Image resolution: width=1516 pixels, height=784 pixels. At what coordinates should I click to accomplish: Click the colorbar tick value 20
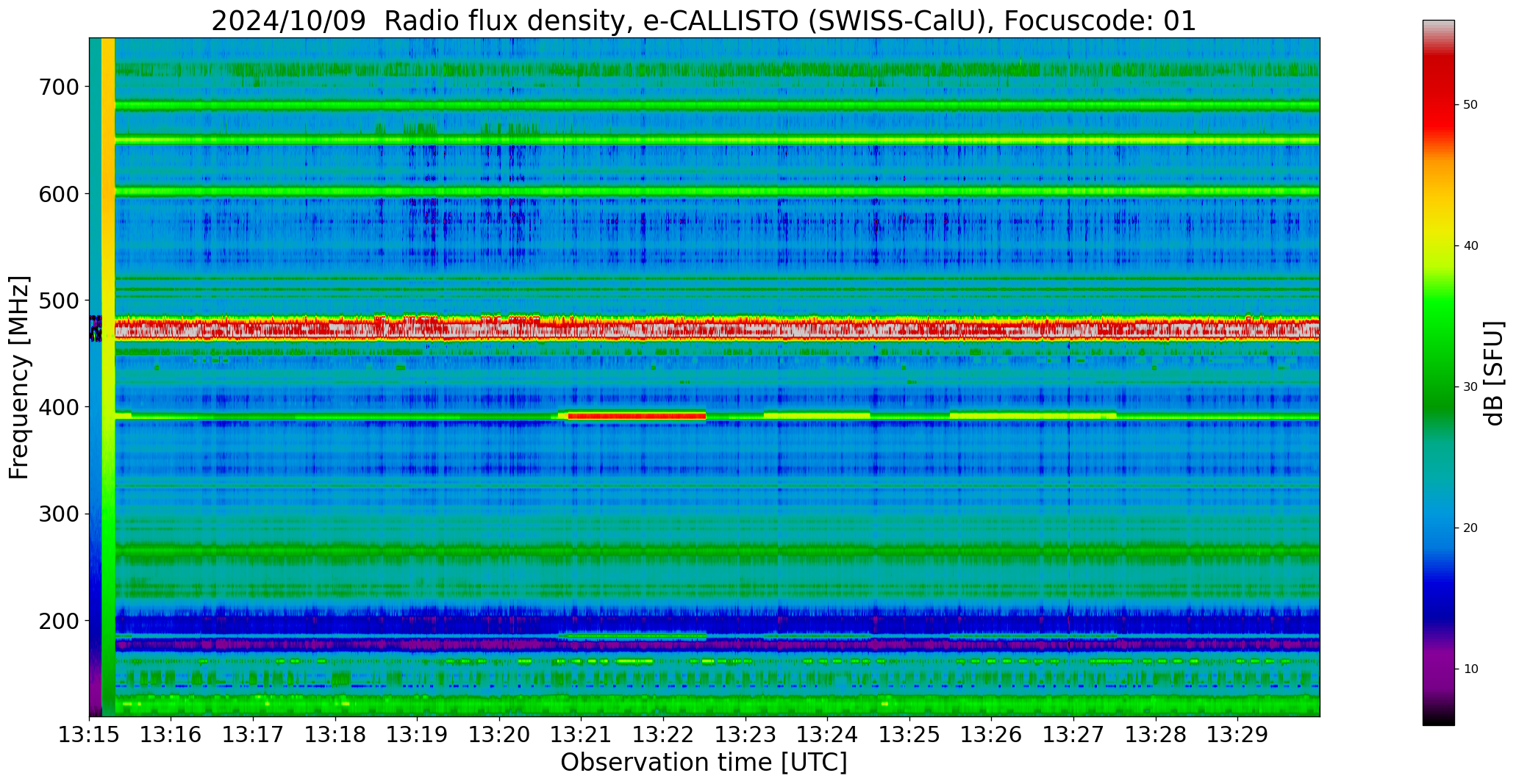pyautogui.click(x=1470, y=528)
